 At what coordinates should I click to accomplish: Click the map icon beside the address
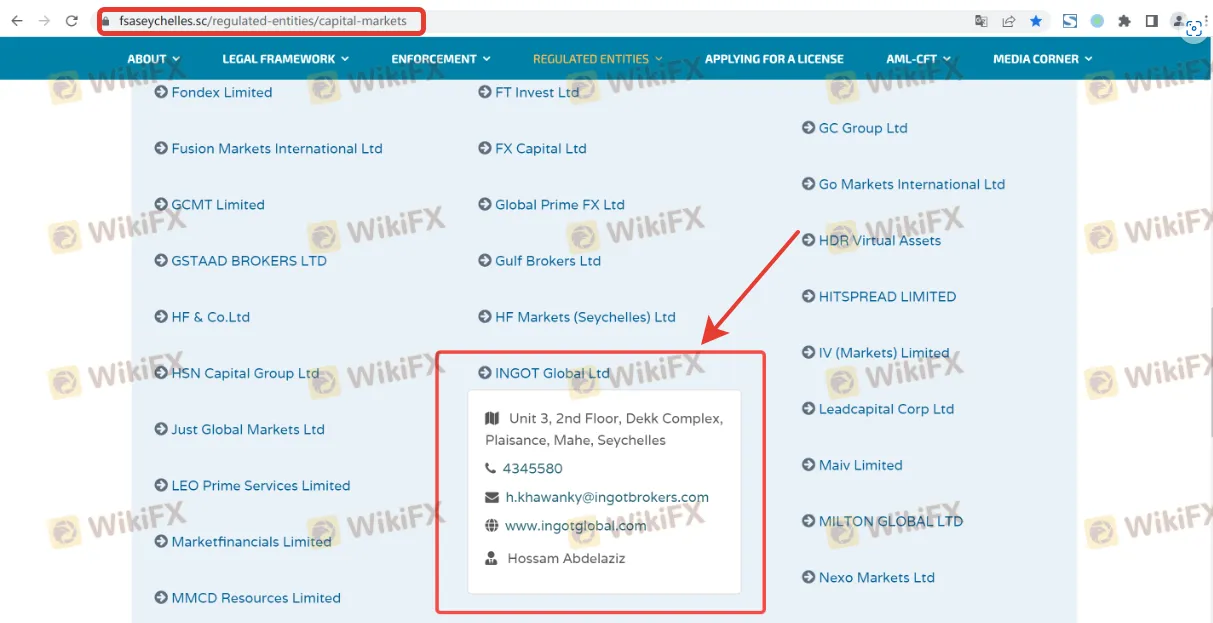(x=491, y=418)
